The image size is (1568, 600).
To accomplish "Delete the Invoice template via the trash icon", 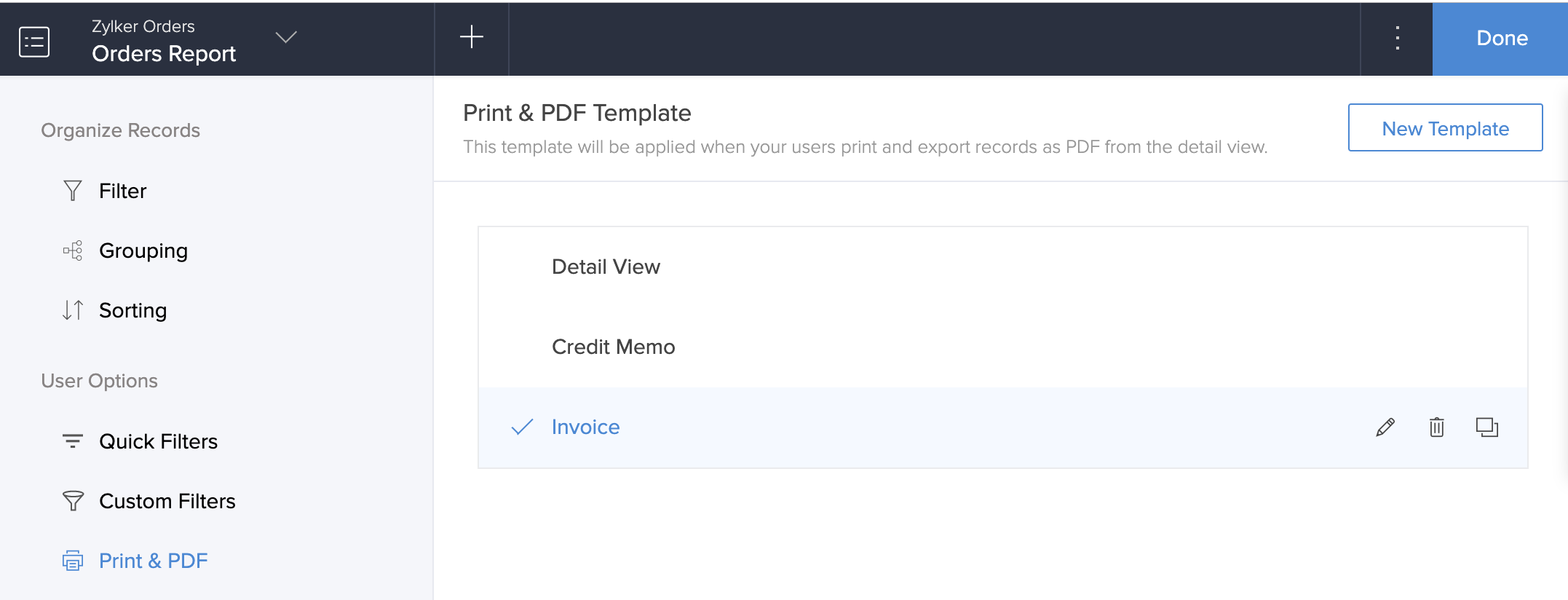I will coord(1436,427).
